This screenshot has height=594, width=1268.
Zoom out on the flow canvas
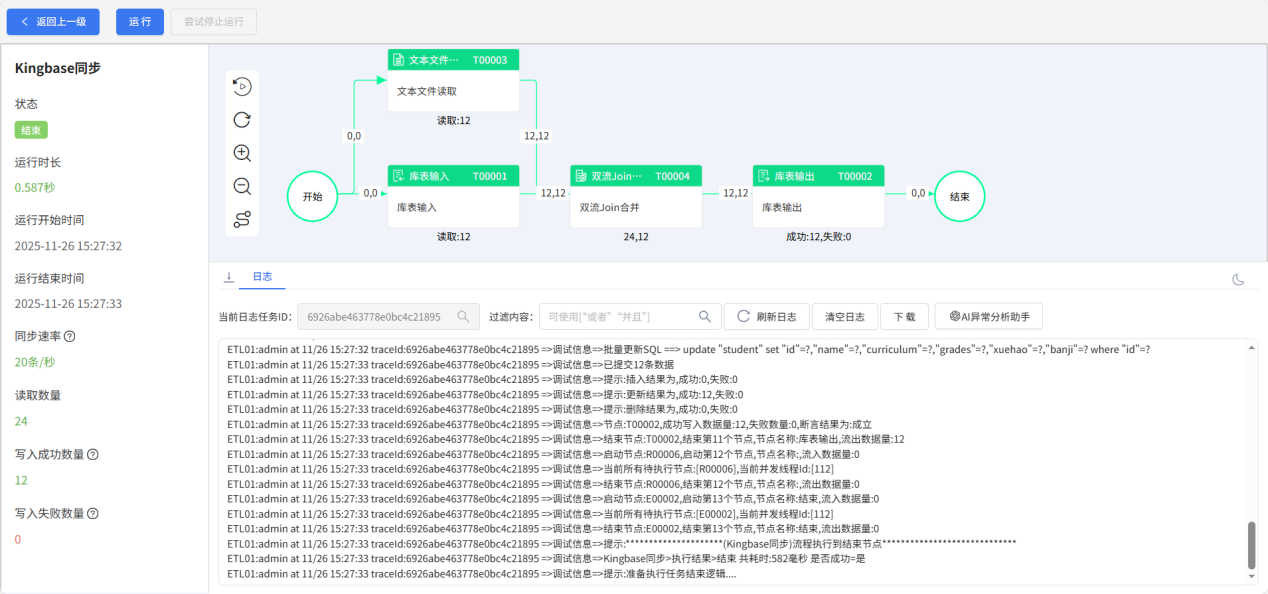[x=241, y=186]
